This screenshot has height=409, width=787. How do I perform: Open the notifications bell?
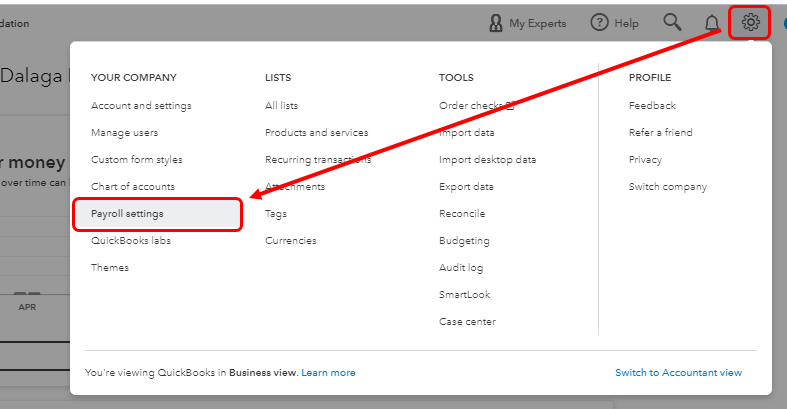click(712, 23)
